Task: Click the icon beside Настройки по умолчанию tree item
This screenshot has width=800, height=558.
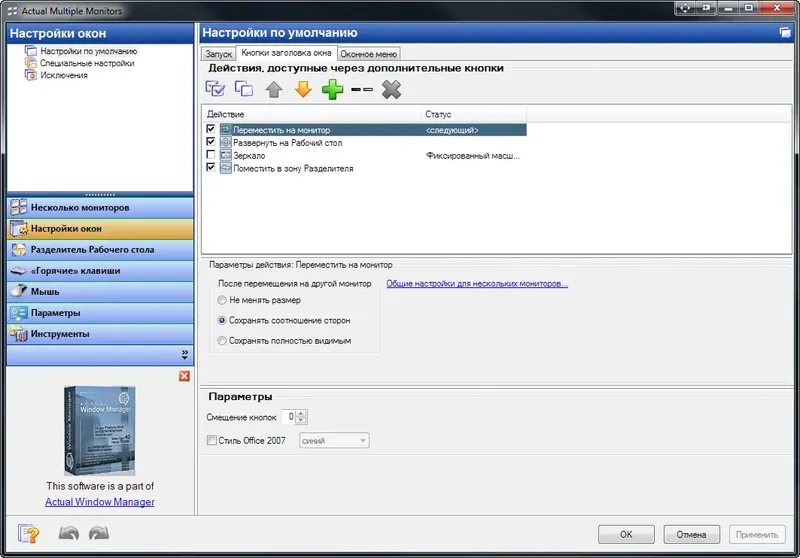Action: [31, 51]
